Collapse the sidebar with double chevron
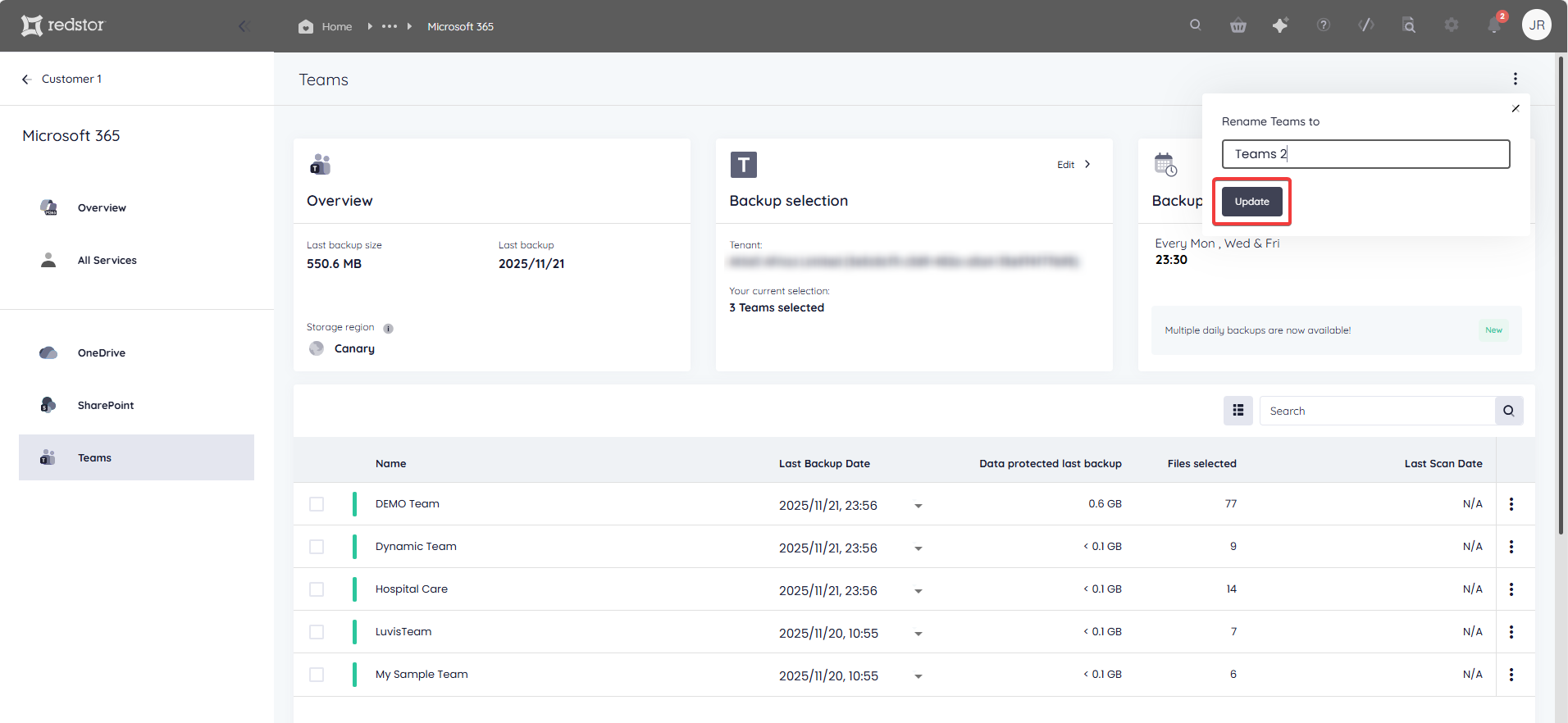This screenshot has width=1568, height=723. pyautogui.click(x=244, y=26)
